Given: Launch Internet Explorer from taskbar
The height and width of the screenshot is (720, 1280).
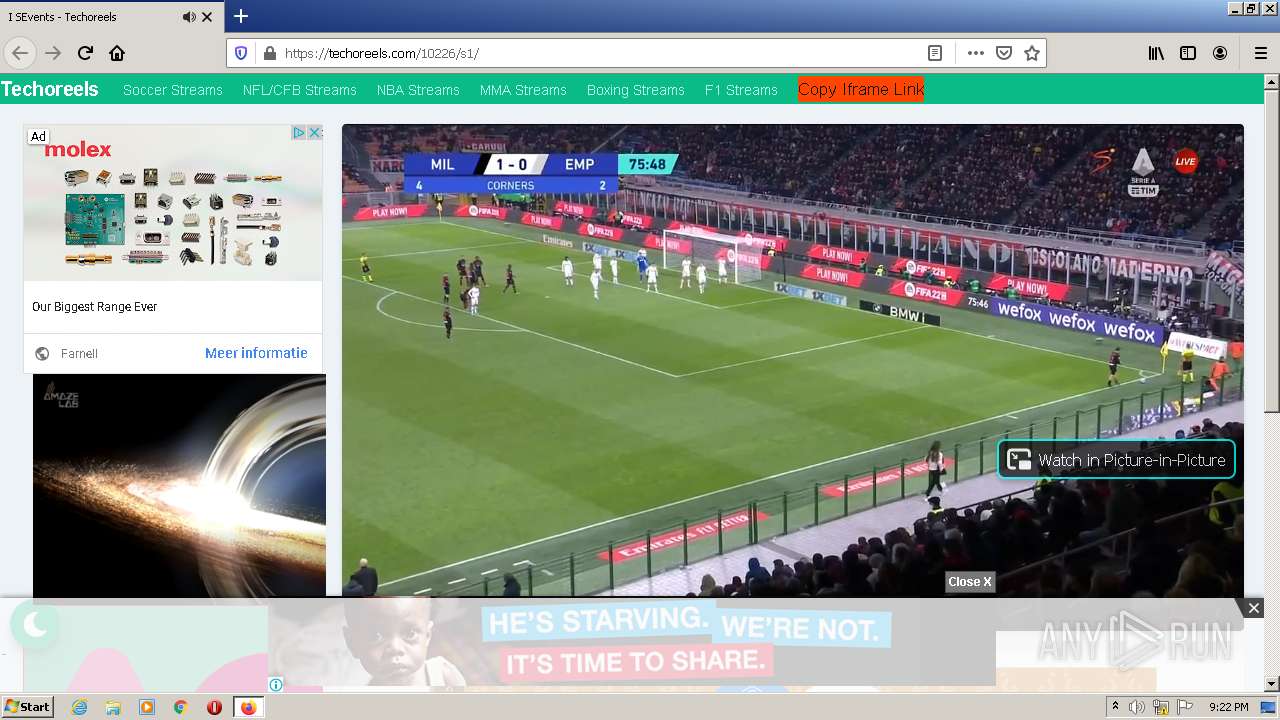Looking at the screenshot, I should point(79,707).
